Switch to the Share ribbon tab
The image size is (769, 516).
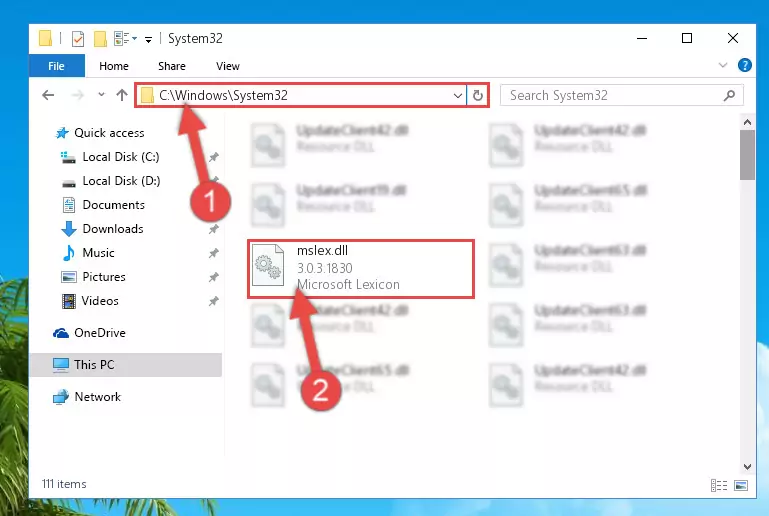172,66
